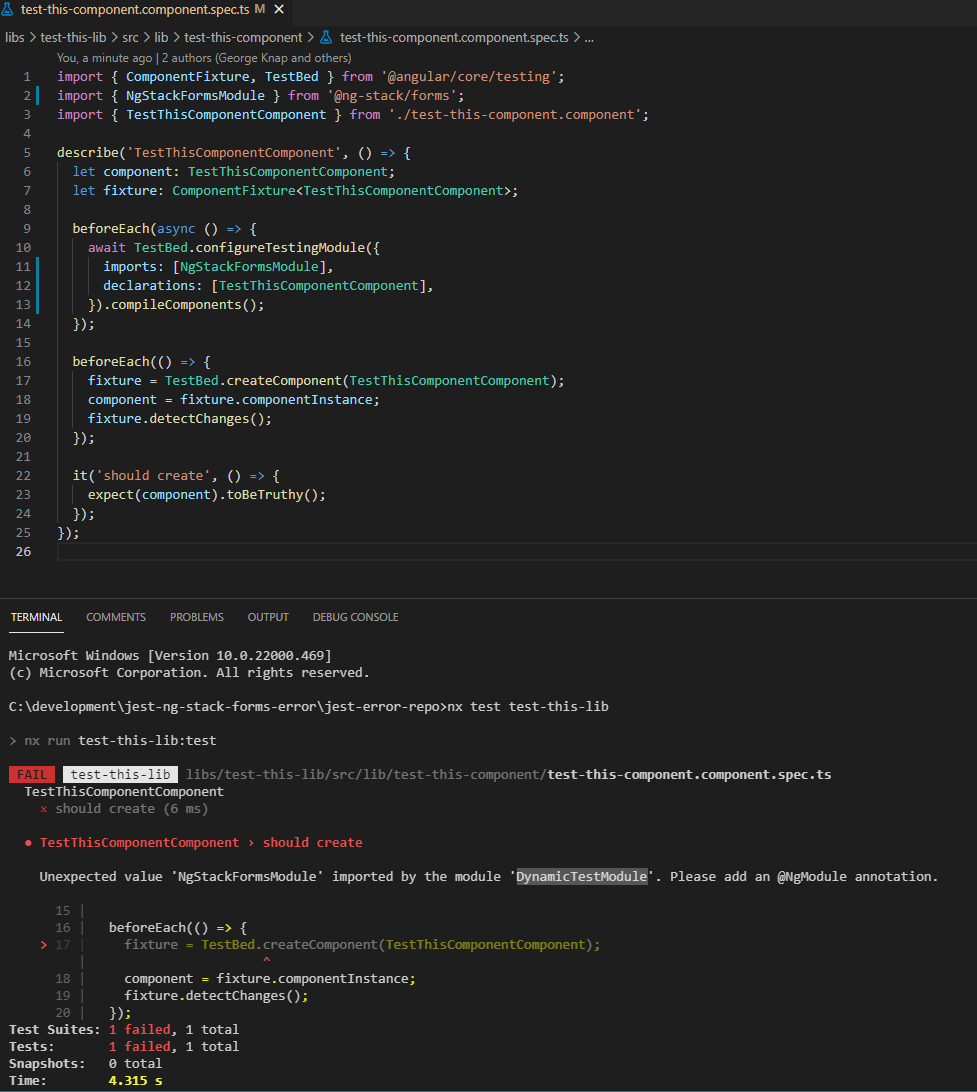Click the spec file path link after the FAIL badge

tap(510, 774)
